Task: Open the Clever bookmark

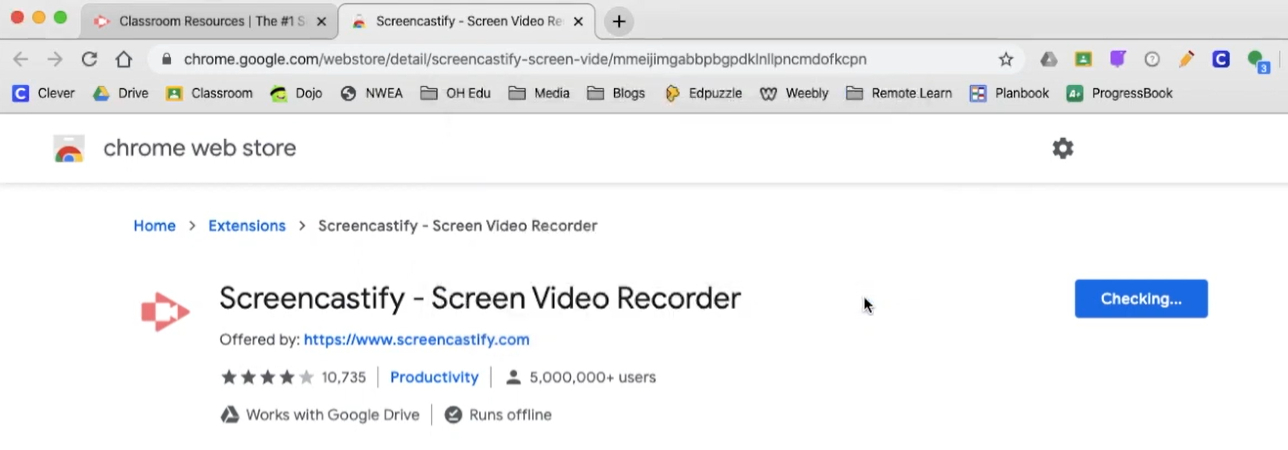Action: (43, 93)
